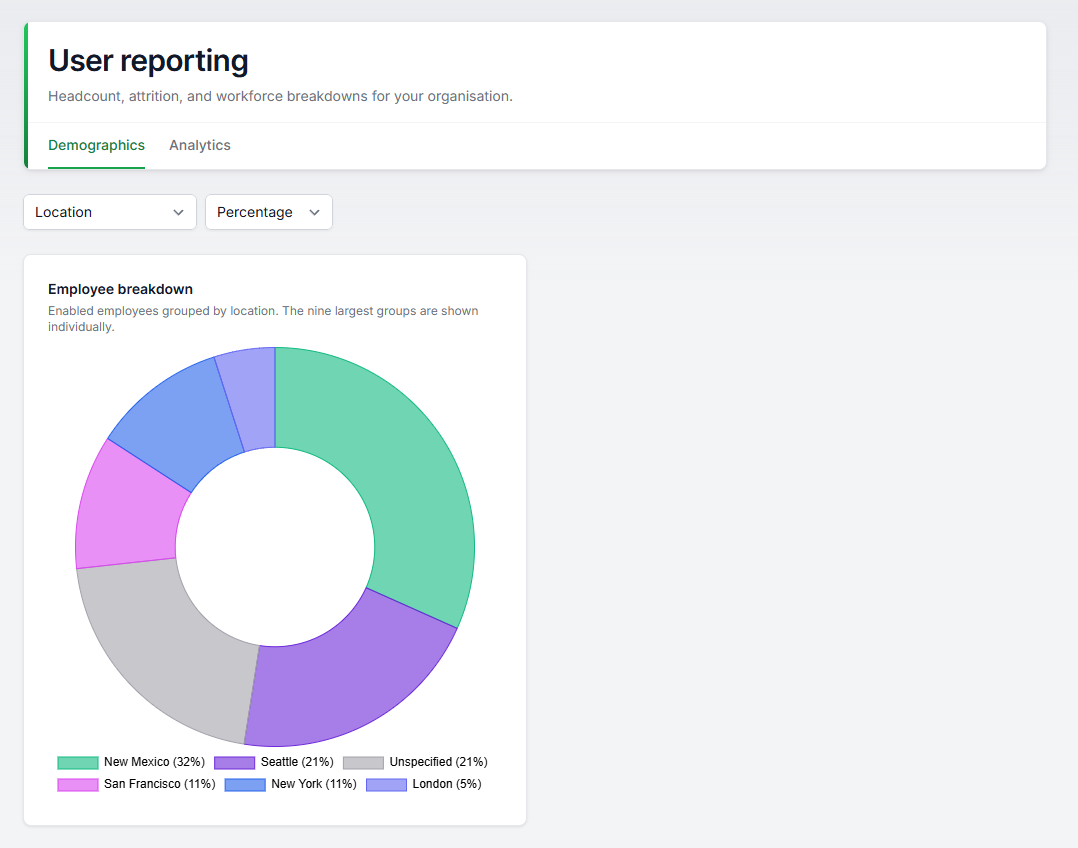The height and width of the screenshot is (848, 1078).
Task: Click the London (5%) legend label
Action: (x=447, y=784)
